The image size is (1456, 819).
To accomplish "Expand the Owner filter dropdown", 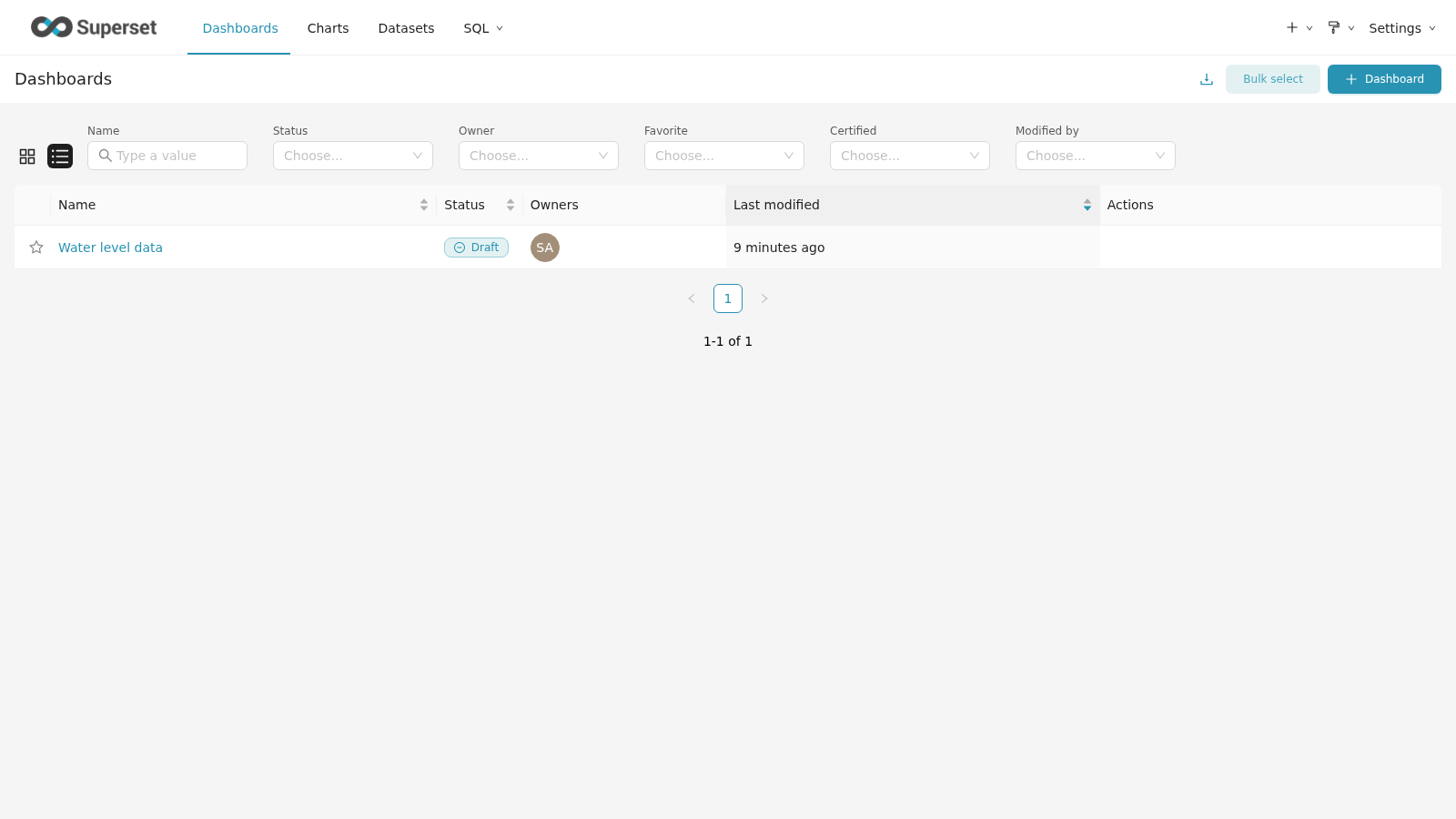I will coord(538,156).
